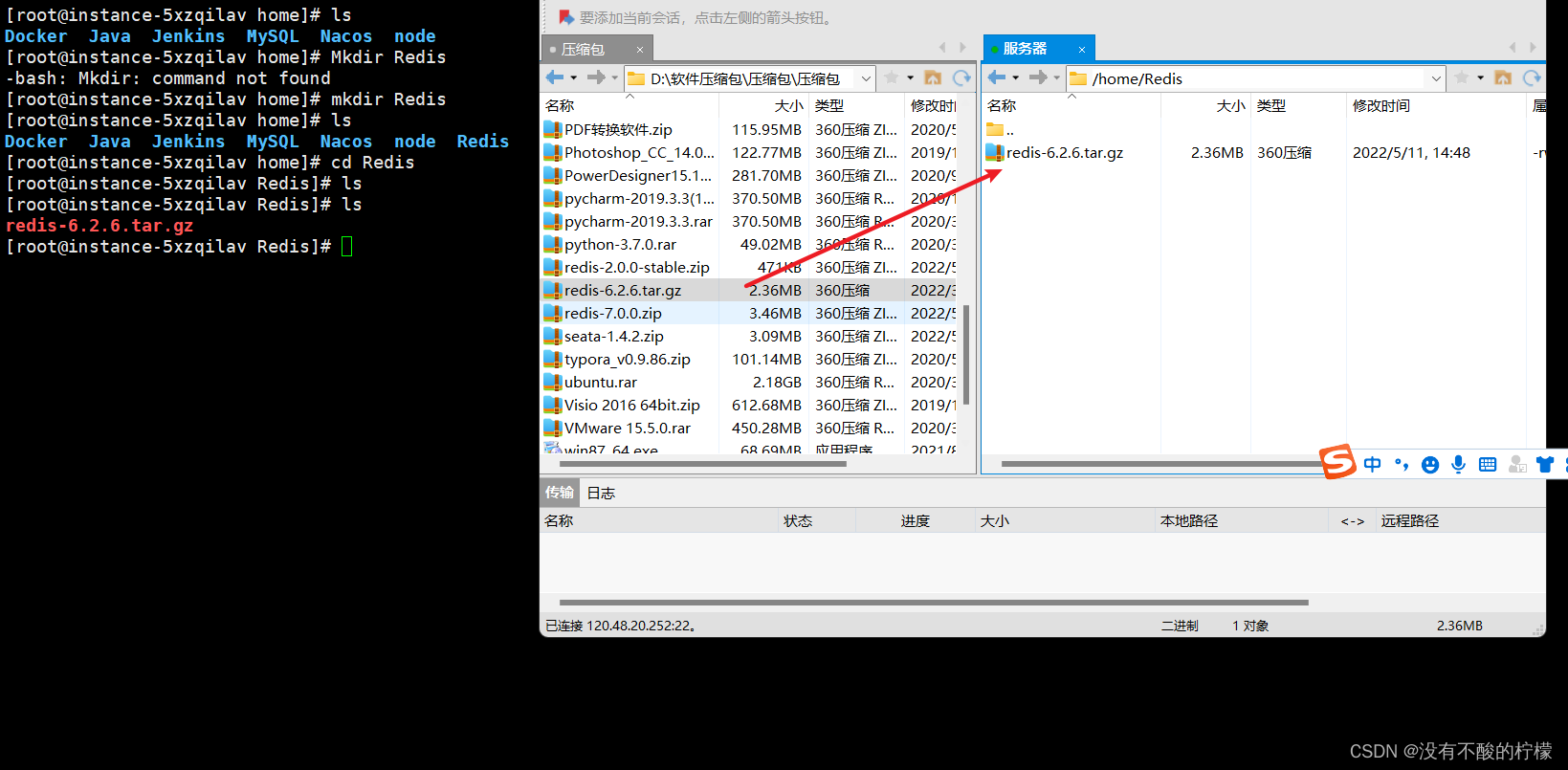
Task: Select PDF转换软件.zip in local list
Action: (x=618, y=129)
